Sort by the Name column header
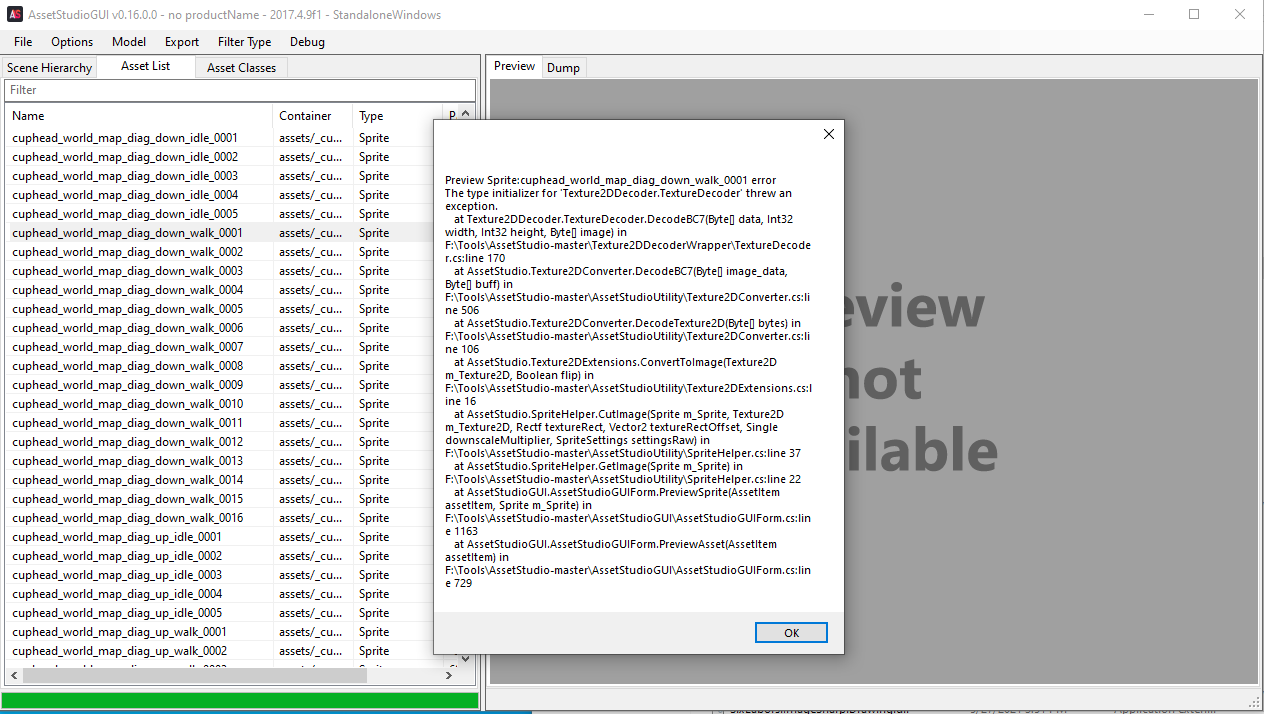Viewport: 1264px width, 714px height. 139,116
